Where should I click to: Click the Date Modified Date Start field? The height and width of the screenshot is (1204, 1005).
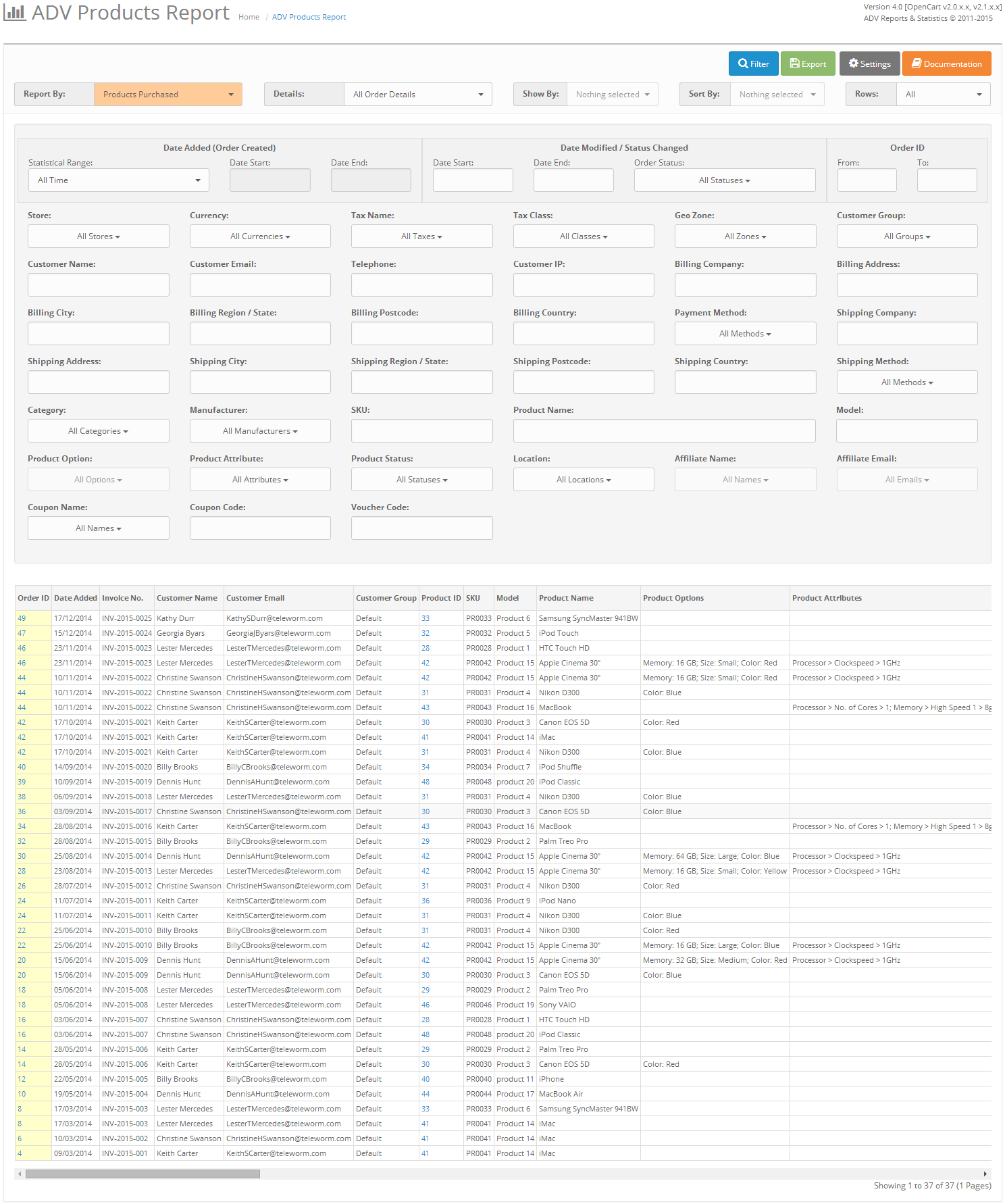pos(473,180)
